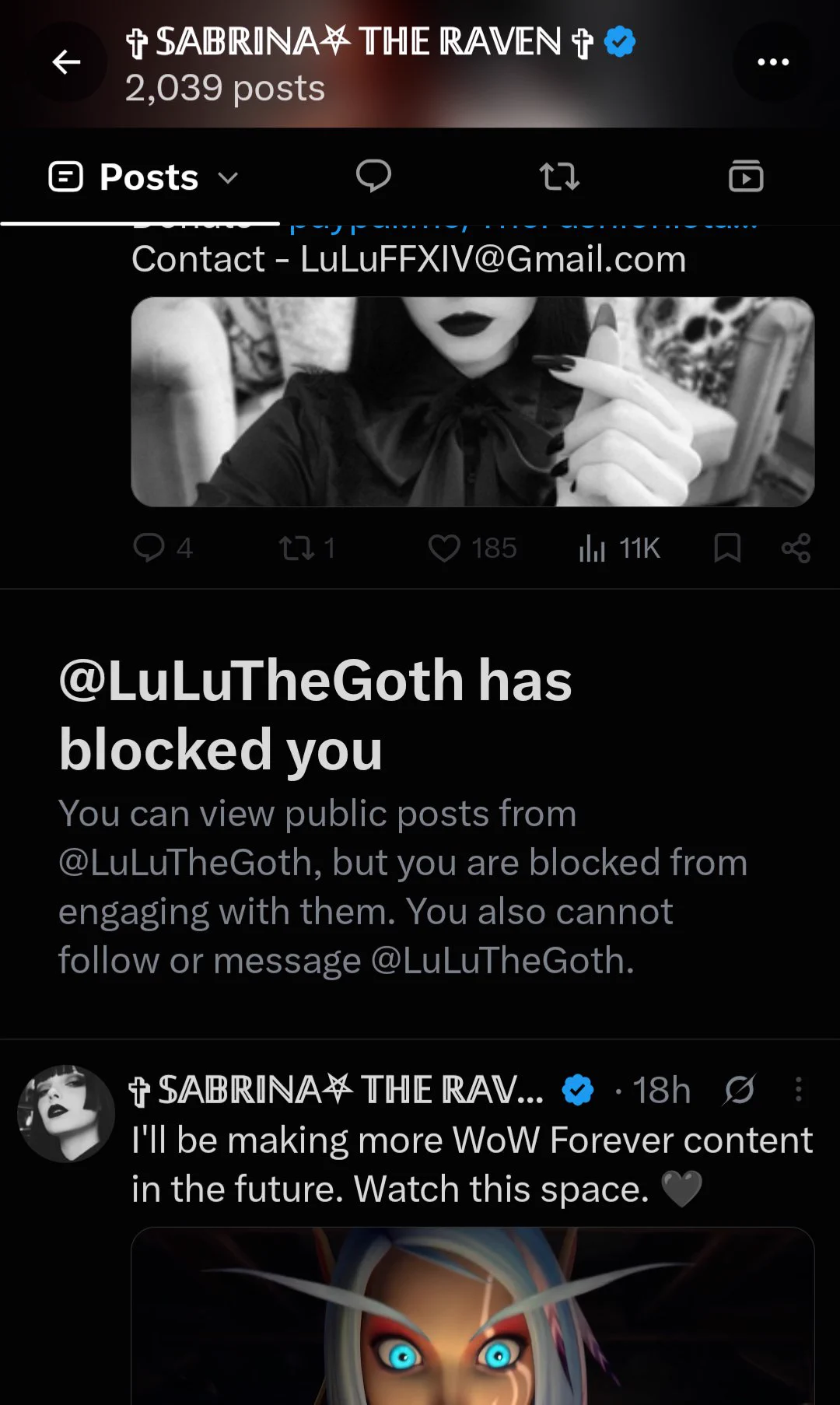Switch to the media tab icon

coord(746,176)
